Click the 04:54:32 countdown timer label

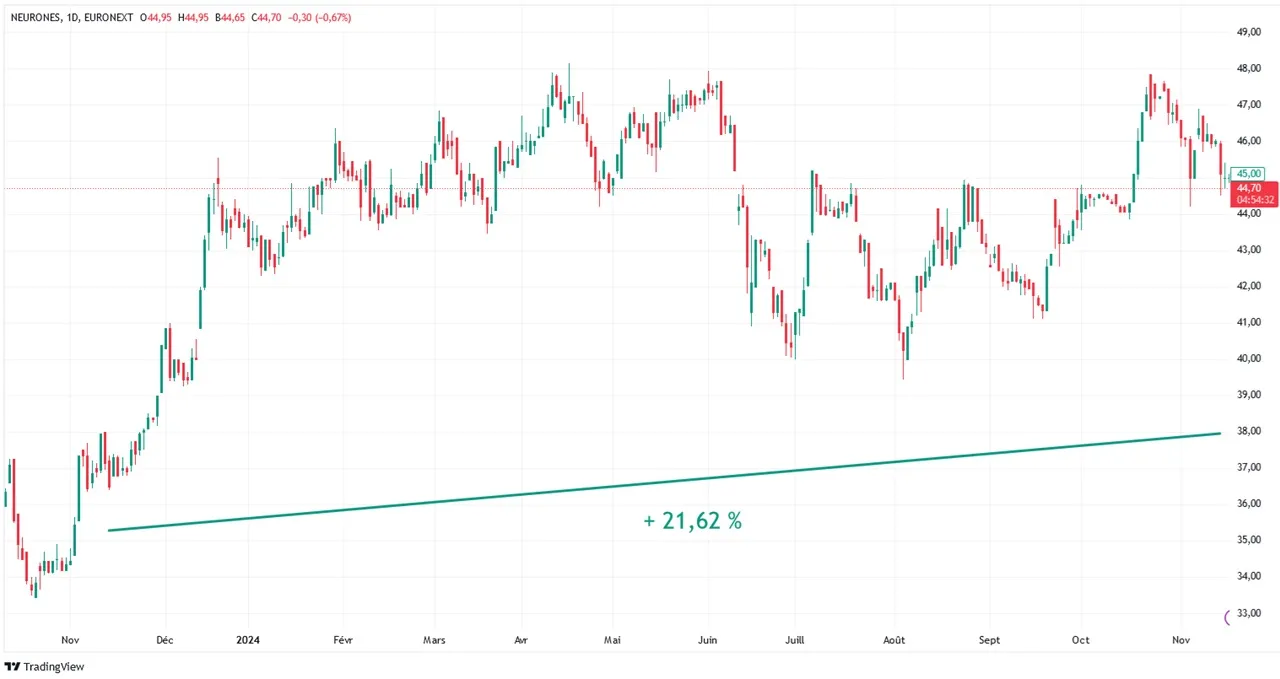click(1254, 199)
